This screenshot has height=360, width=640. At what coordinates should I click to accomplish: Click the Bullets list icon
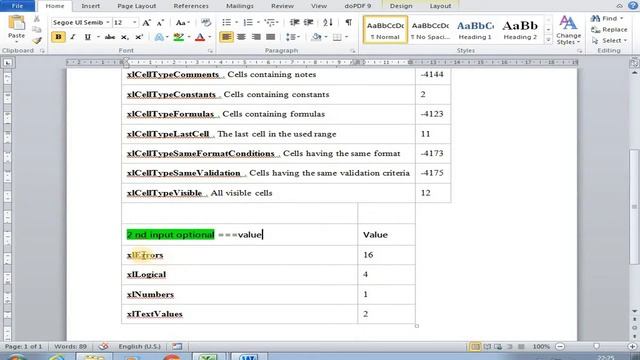pos(227,22)
